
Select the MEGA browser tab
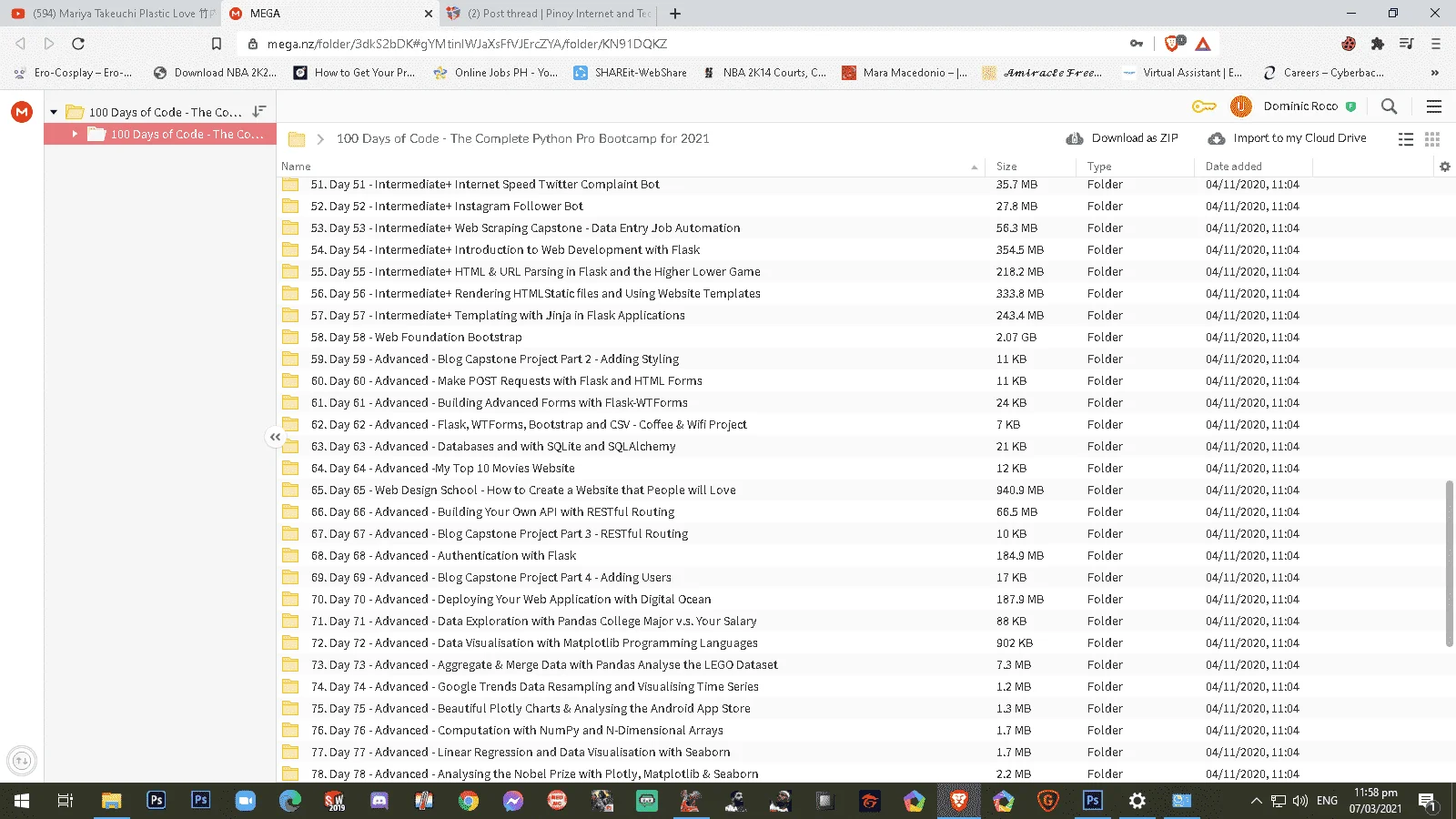pyautogui.click(x=329, y=14)
